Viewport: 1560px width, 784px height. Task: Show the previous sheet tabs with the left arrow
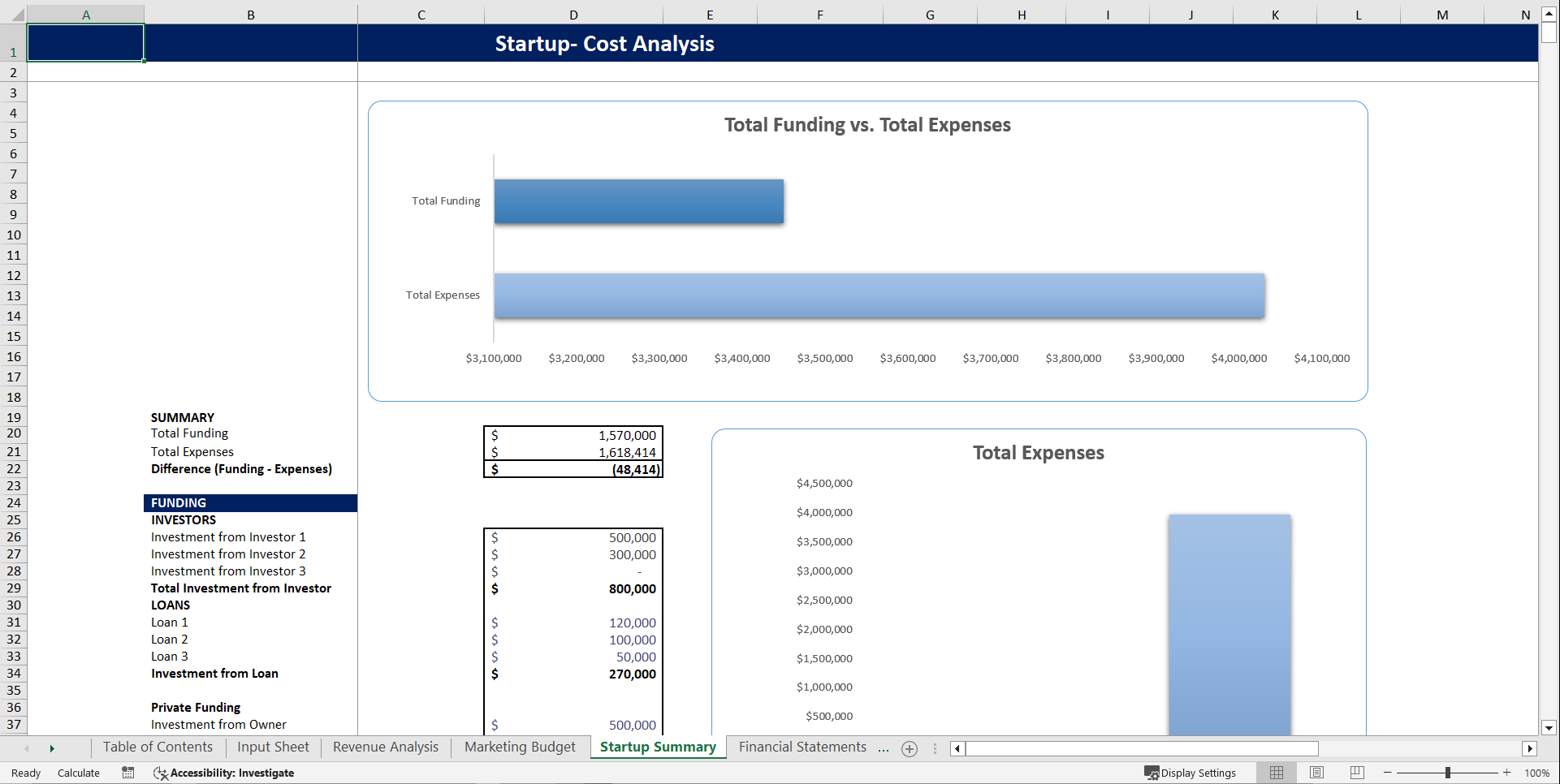pyautogui.click(x=27, y=748)
